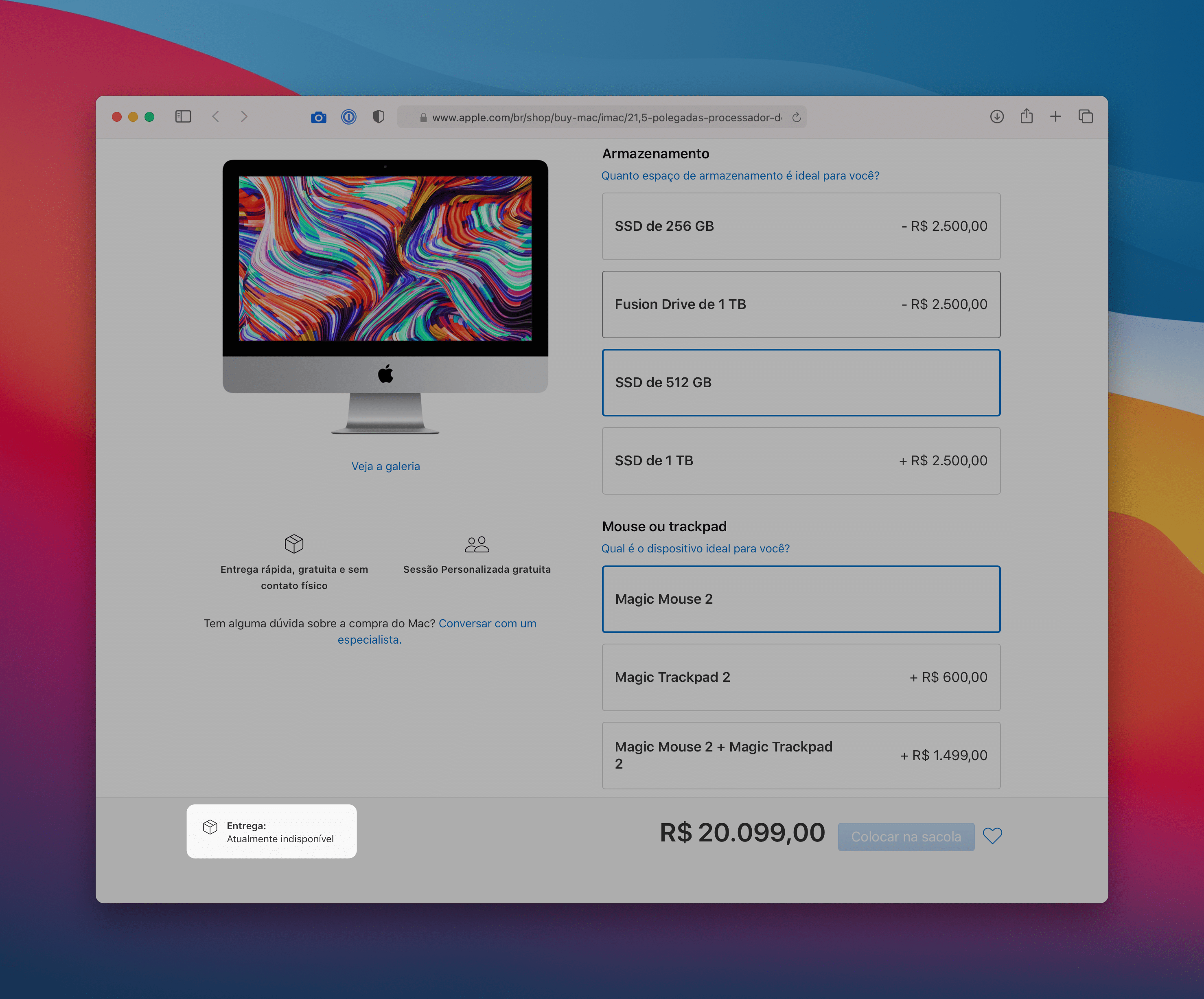1204x999 pixels.
Task: Select SSD de 1 TB storage option
Action: coord(801,460)
